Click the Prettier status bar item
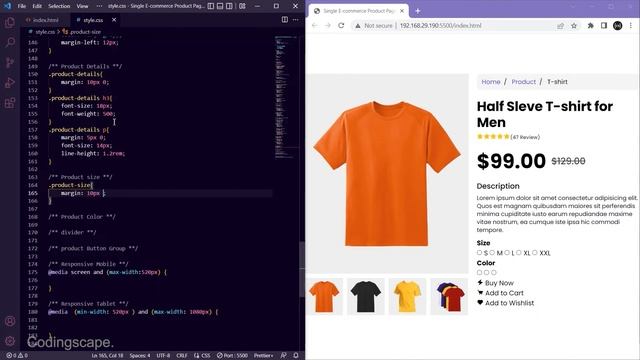 (x=264, y=356)
